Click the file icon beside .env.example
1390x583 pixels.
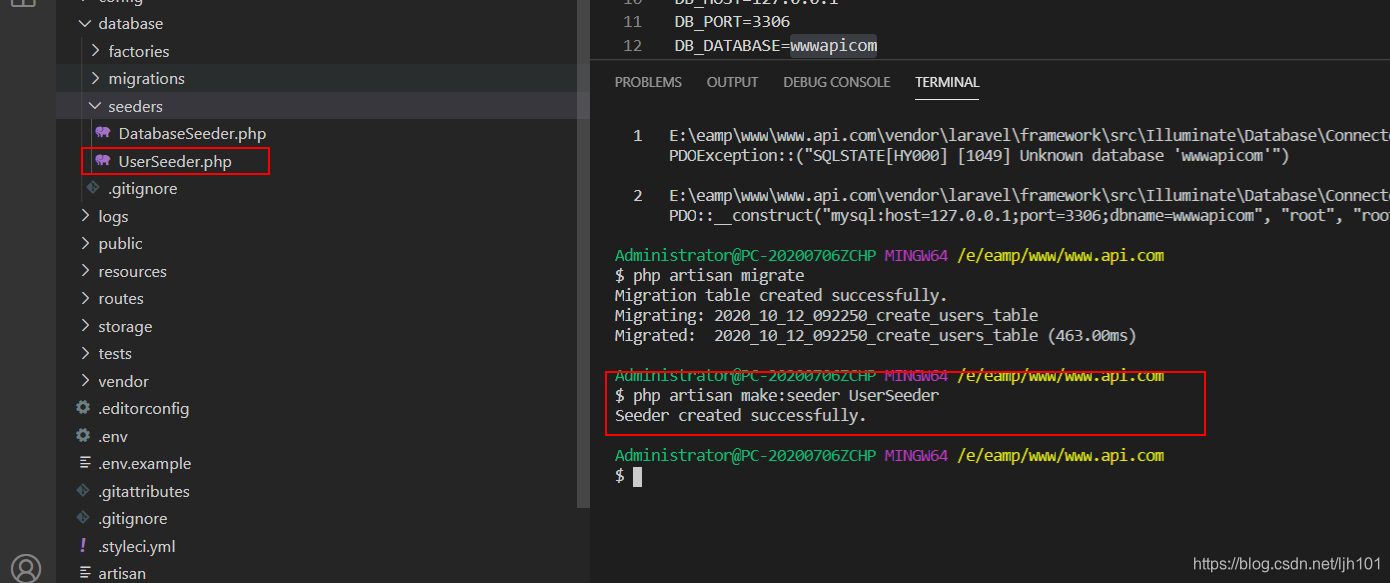[84, 463]
